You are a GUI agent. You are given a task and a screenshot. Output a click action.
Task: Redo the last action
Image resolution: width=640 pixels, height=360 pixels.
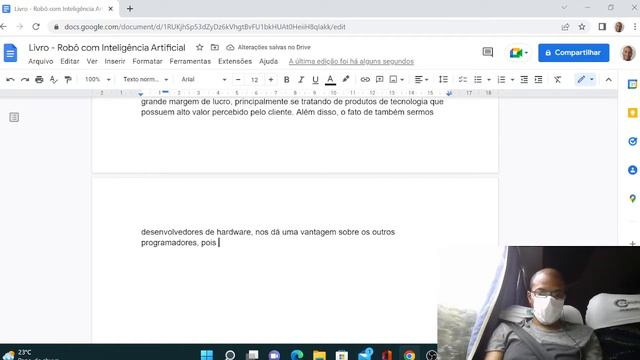[x=25, y=80]
